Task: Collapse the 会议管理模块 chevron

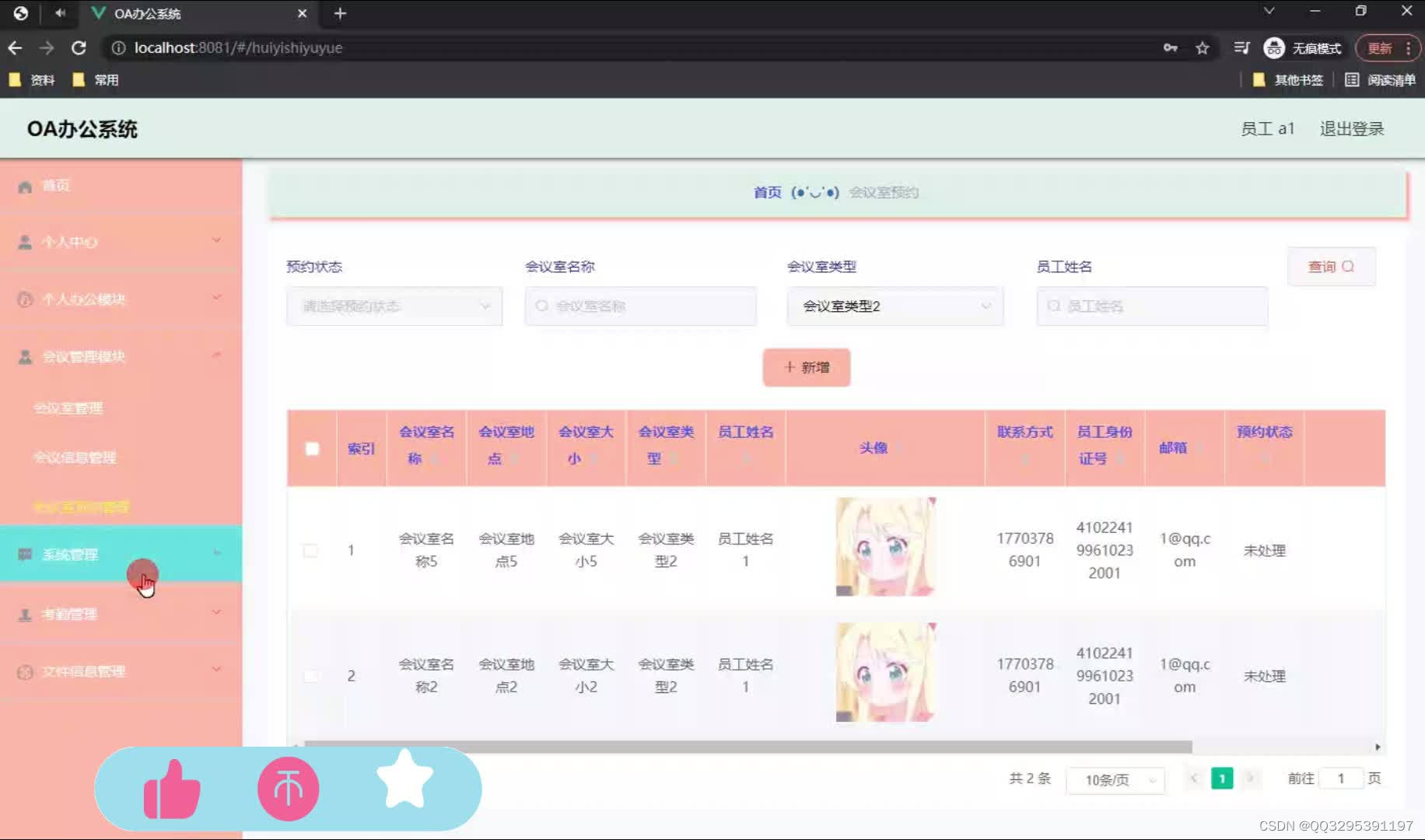Action: [x=217, y=355]
